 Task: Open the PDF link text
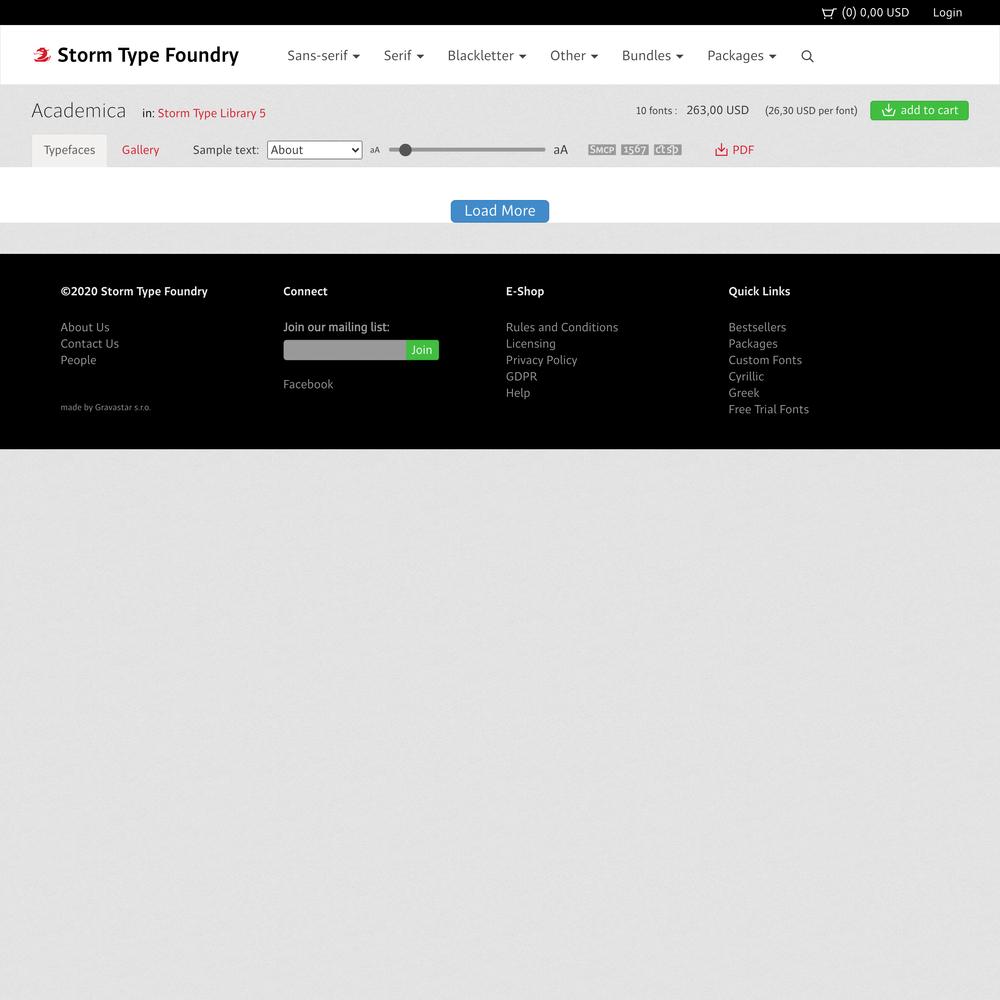(743, 150)
